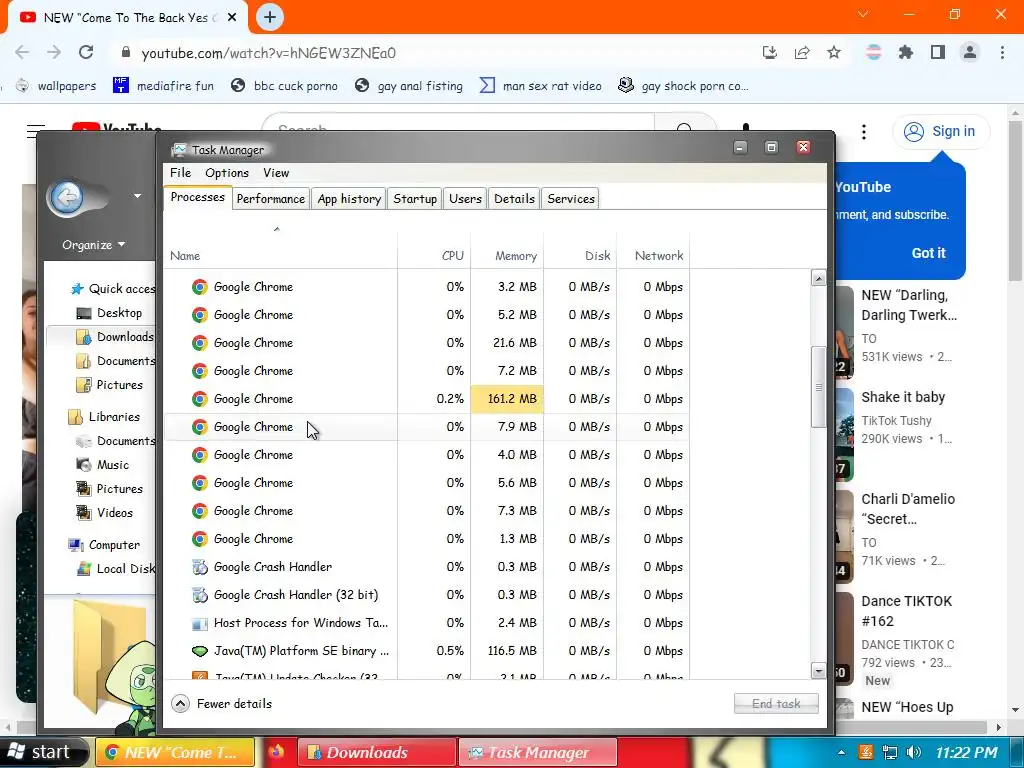Open the Dance TIKTOK #162 video
The height and width of the screenshot is (768, 1024).
point(906,611)
